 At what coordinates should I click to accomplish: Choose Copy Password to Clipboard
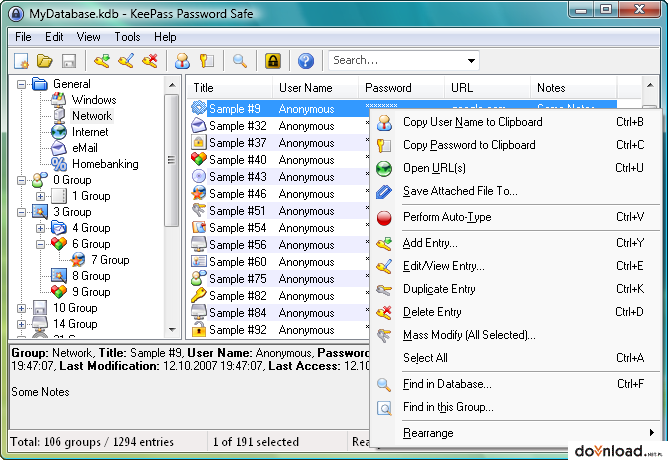pos(515,145)
